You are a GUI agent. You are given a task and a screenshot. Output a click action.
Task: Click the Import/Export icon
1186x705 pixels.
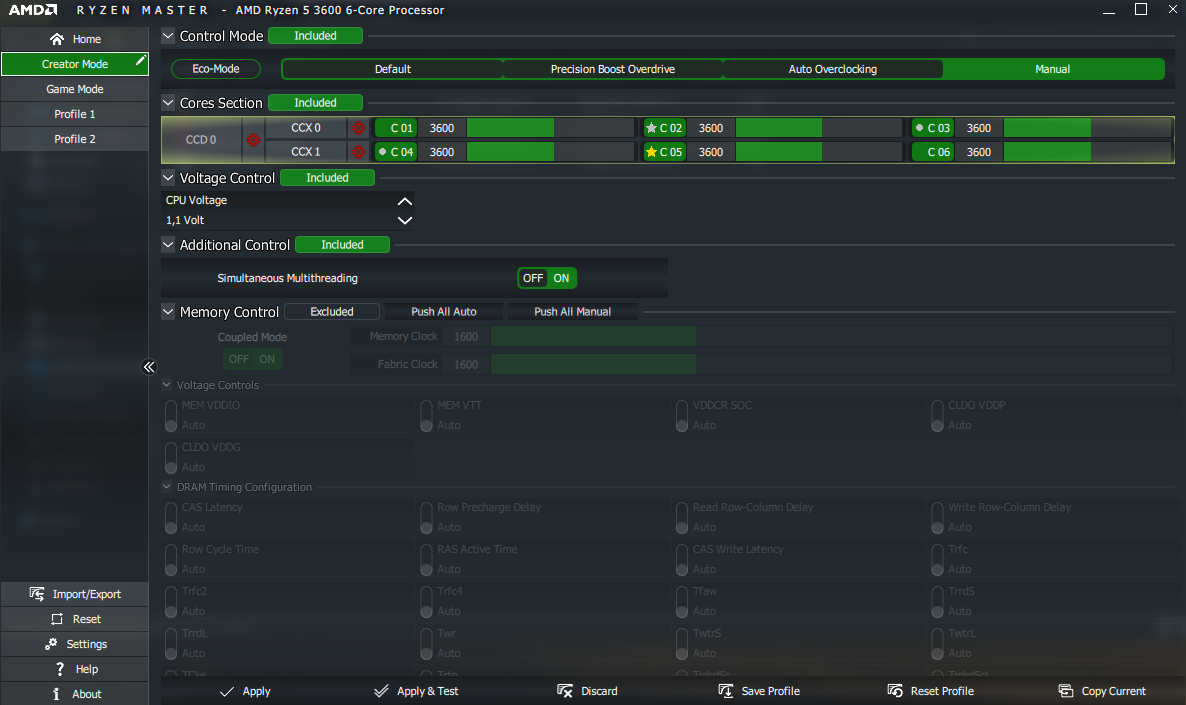[36, 594]
